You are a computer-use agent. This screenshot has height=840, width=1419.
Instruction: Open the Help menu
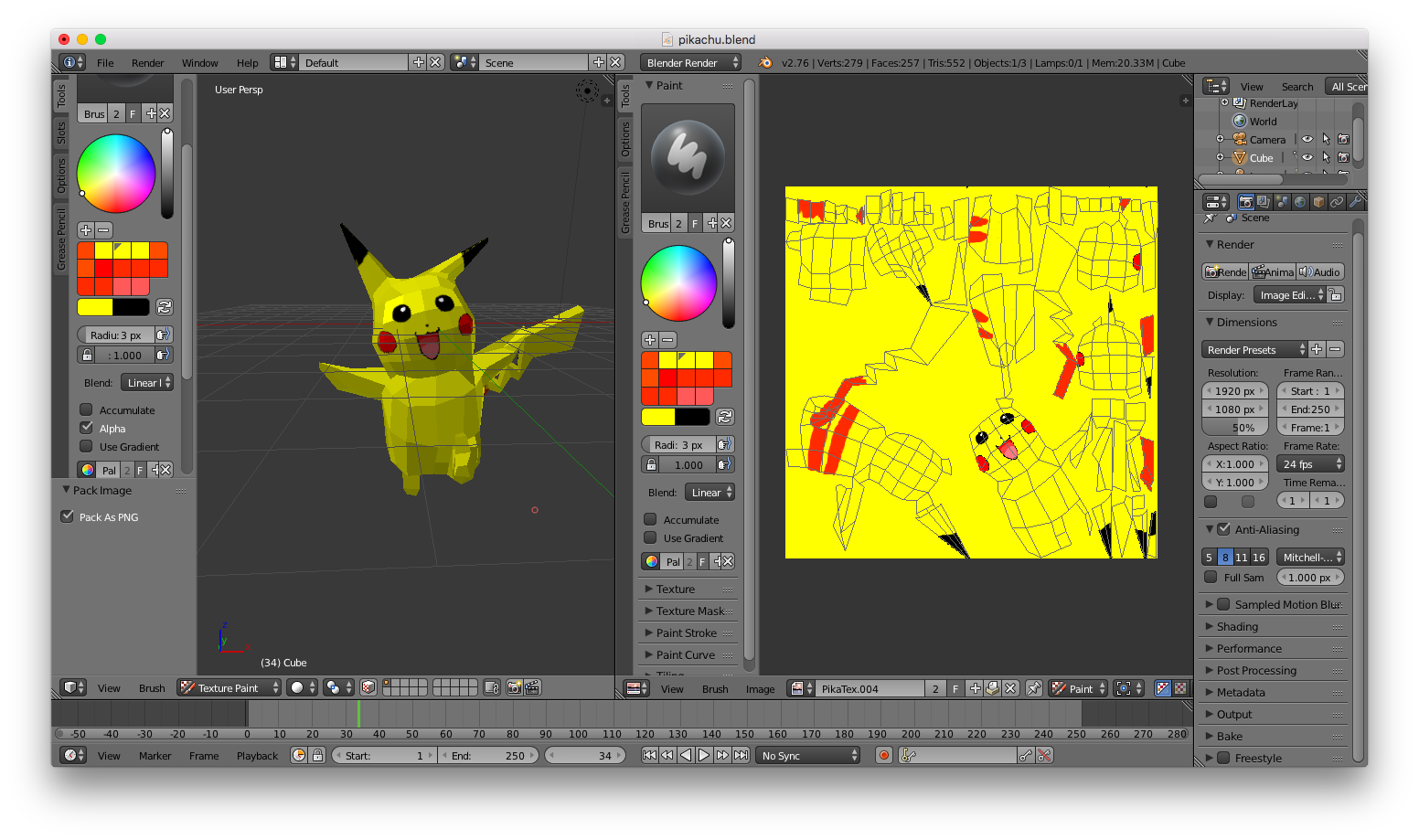tap(248, 63)
